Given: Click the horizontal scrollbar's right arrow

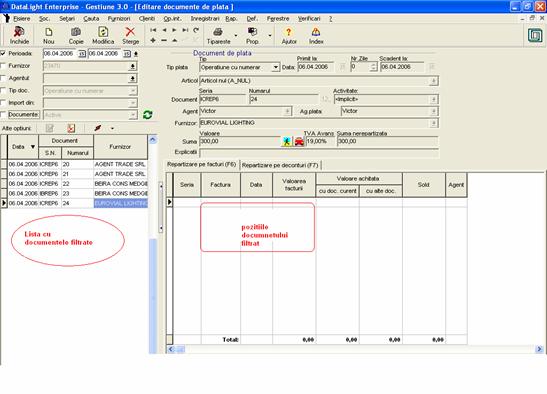Looking at the screenshot, I should 539,349.
